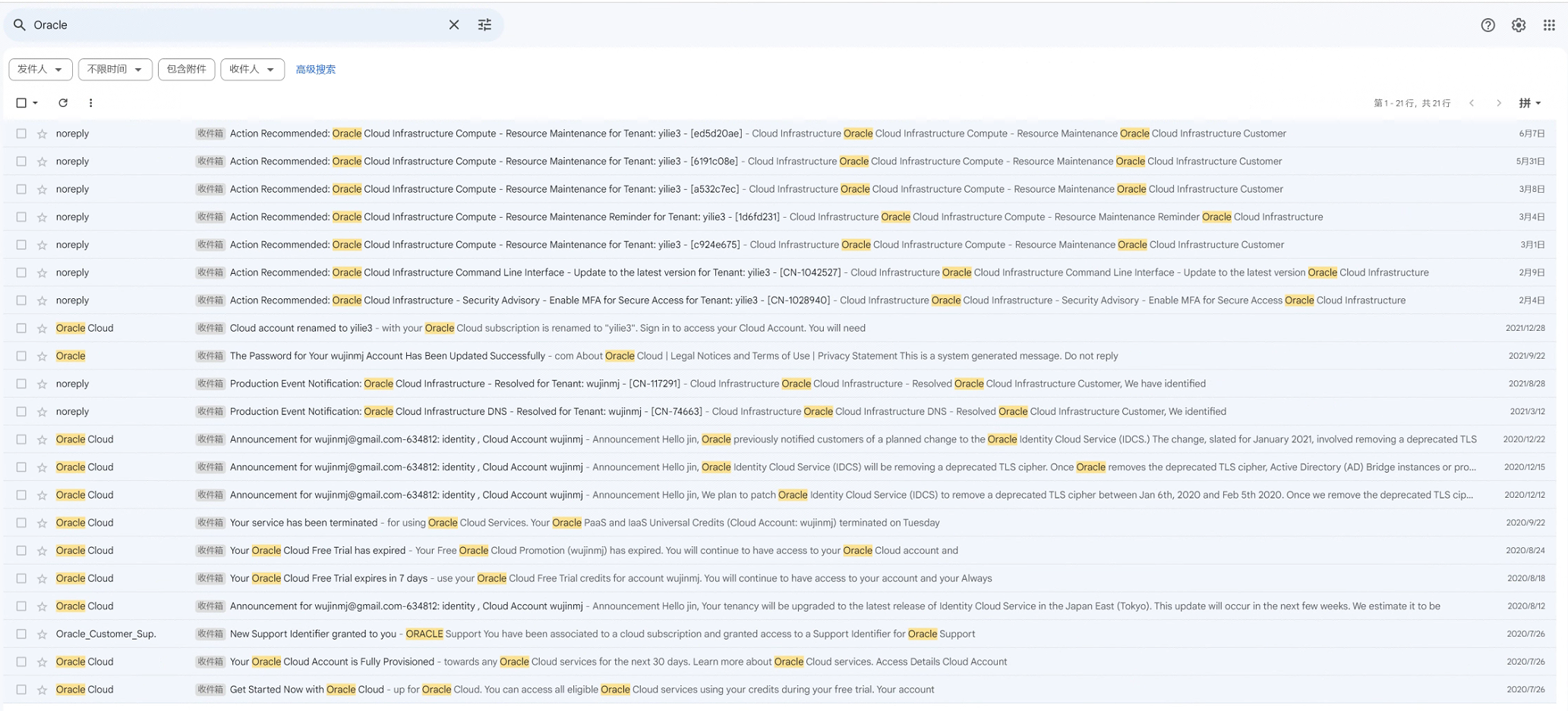Open the select-all checkbox dropdown arrow
This screenshot has height=711, width=1568.
point(35,102)
